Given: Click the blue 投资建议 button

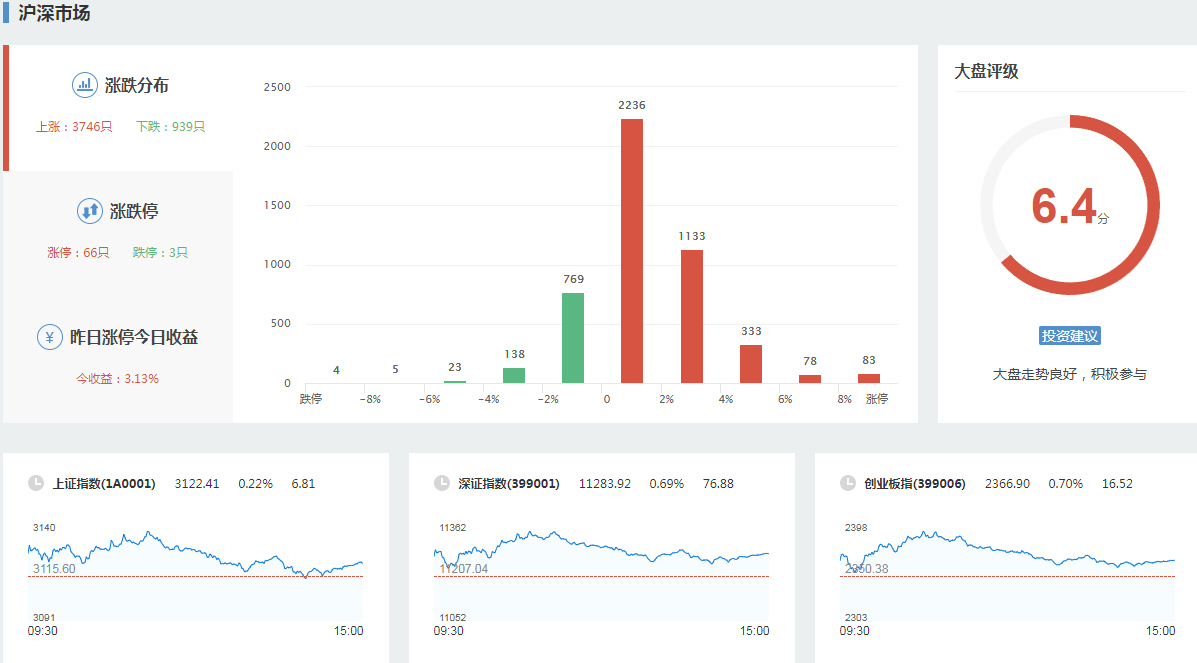Looking at the screenshot, I should 1069,336.
